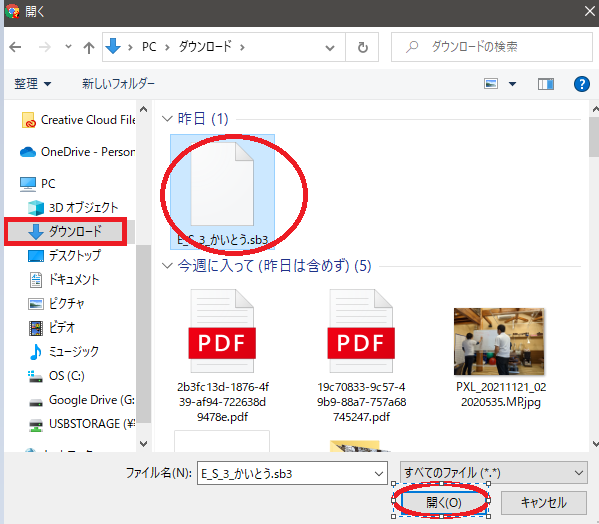Viewport: 599px width, 524px height.
Task: Toggle the preview pane icon
Action: [546, 84]
